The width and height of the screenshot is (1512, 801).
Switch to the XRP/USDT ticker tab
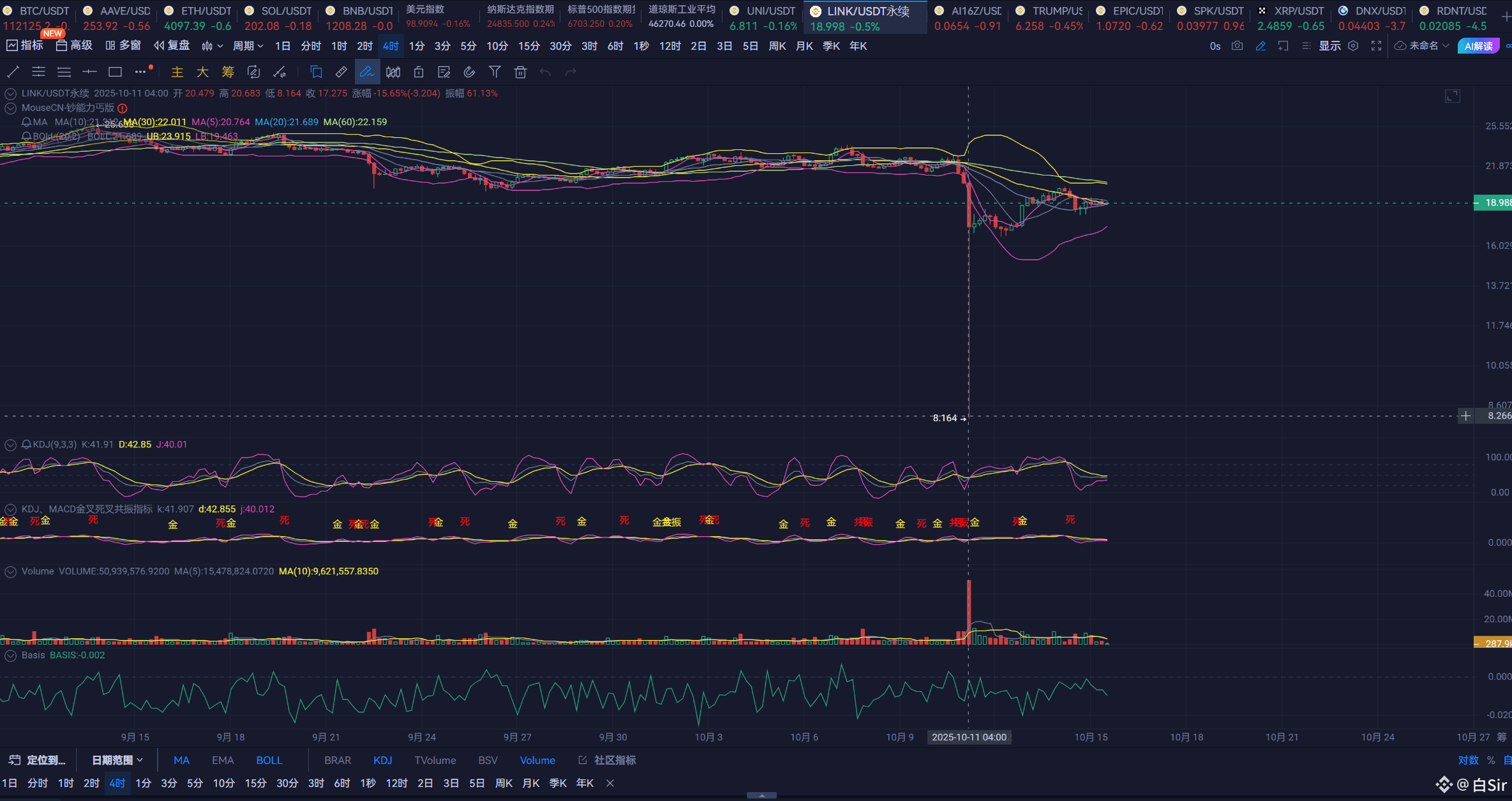tap(1291, 18)
